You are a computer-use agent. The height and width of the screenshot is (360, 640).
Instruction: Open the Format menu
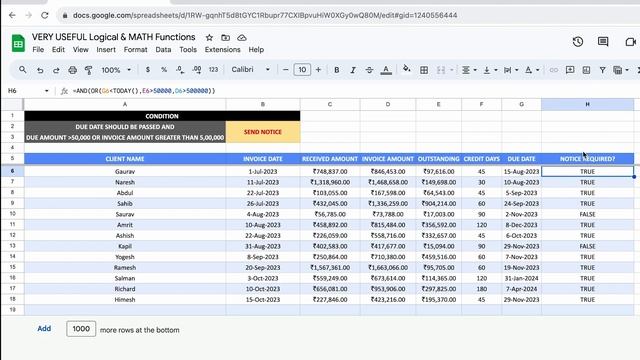[x=135, y=50]
